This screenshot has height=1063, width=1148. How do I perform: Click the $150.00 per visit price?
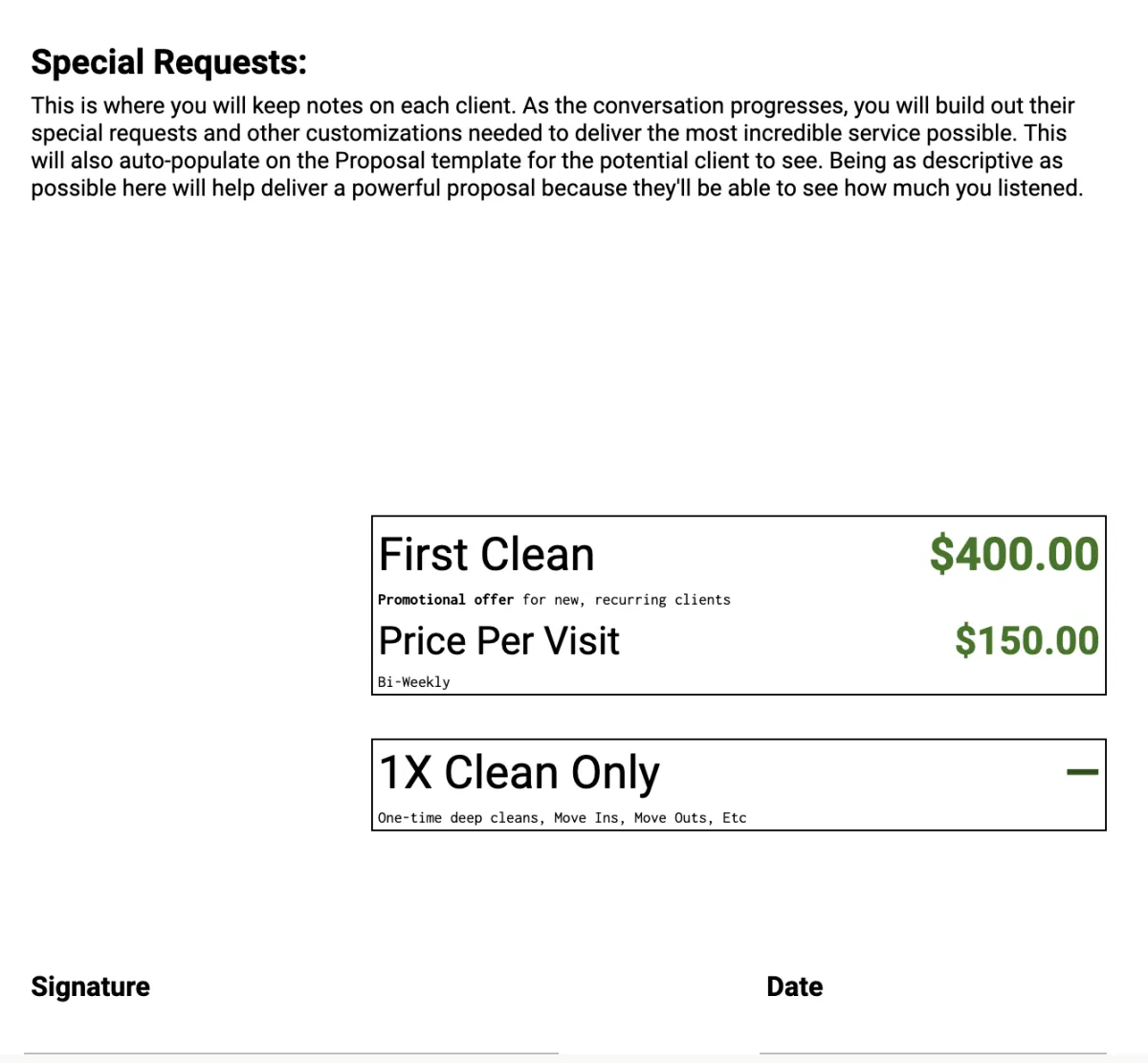pos(1027,640)
